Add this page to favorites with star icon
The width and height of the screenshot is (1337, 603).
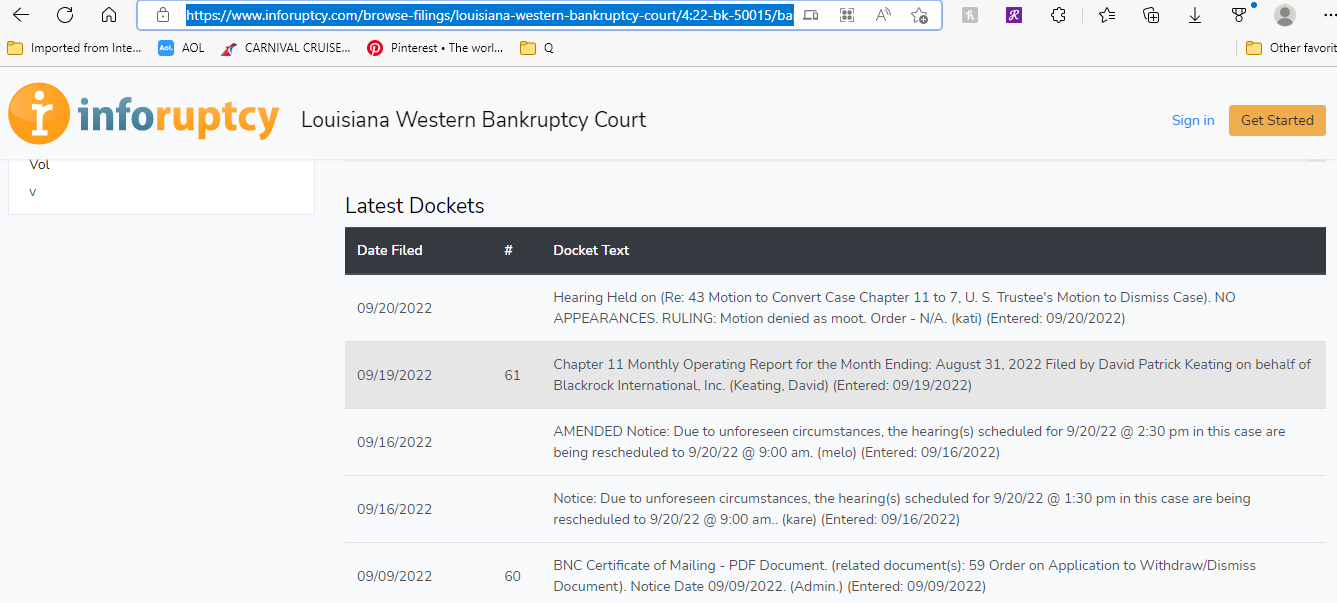click(x=919, y=15)
